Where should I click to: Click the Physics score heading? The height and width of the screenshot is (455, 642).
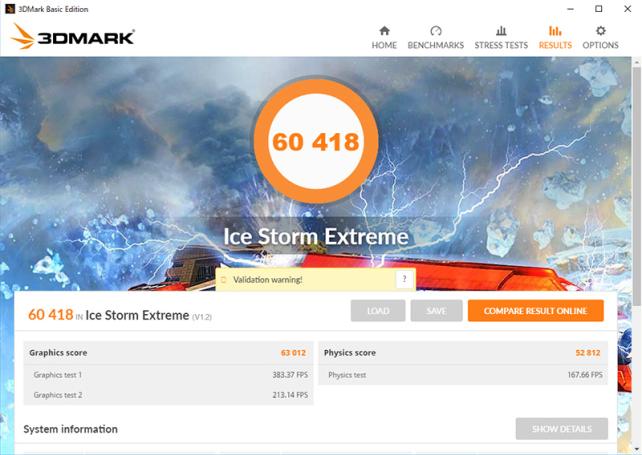350,353
